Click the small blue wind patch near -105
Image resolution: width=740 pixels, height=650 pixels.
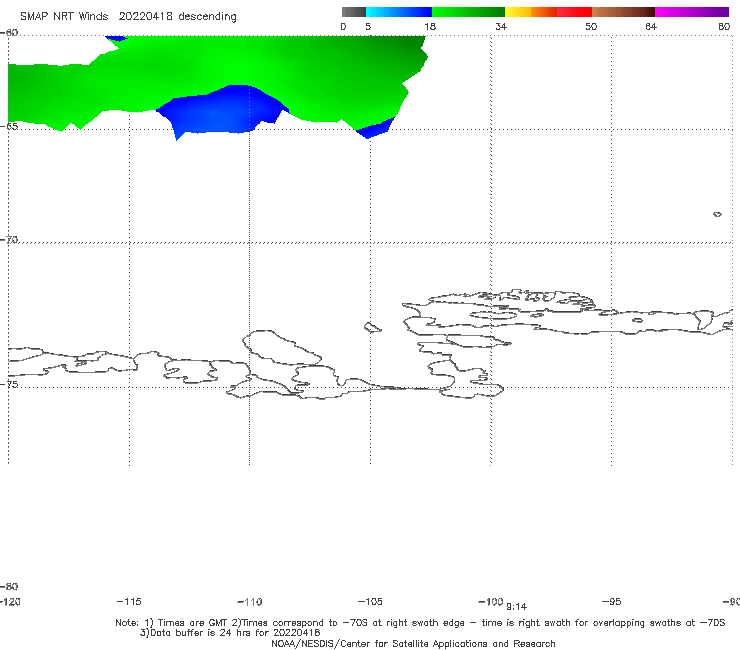click(x=375, y=128)
